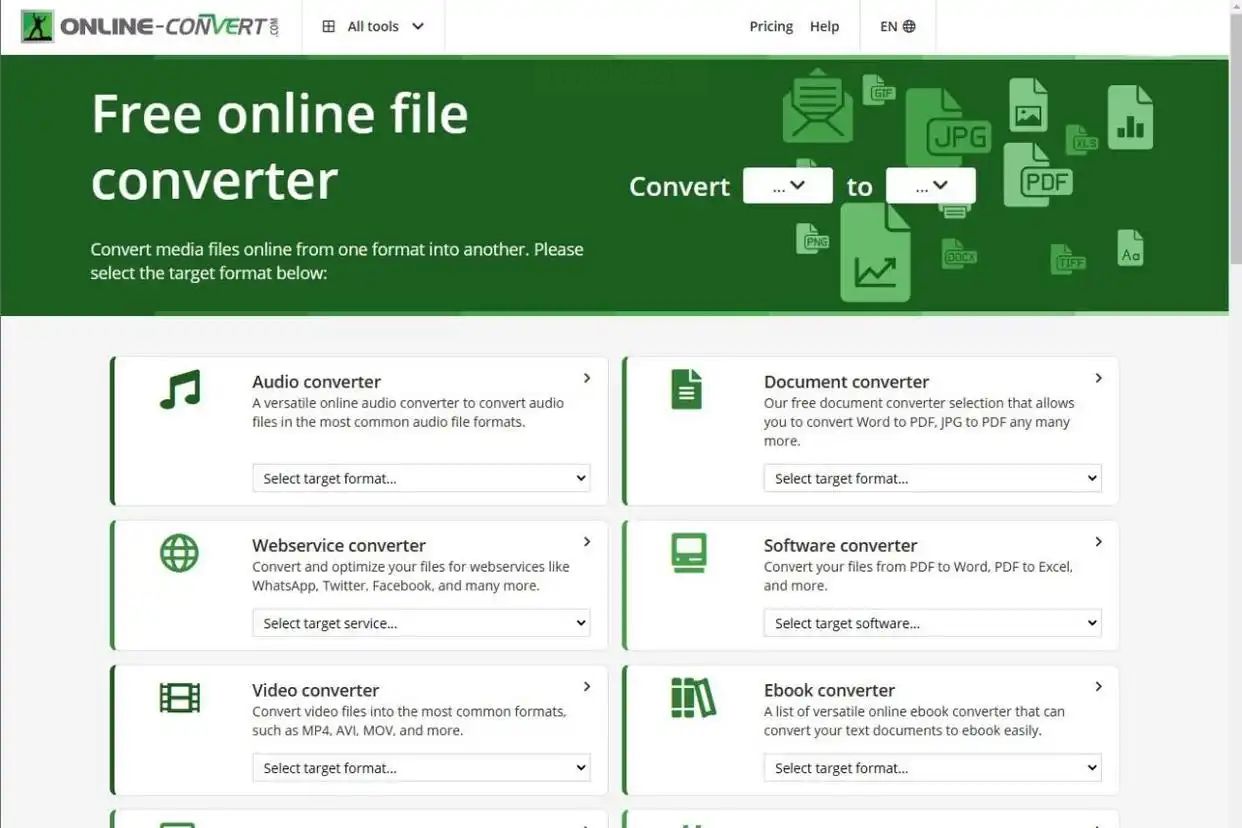Expand the Ebook converter arrow chevron
Viewport: 1242px width, 828px height.
pos(1098,687)
